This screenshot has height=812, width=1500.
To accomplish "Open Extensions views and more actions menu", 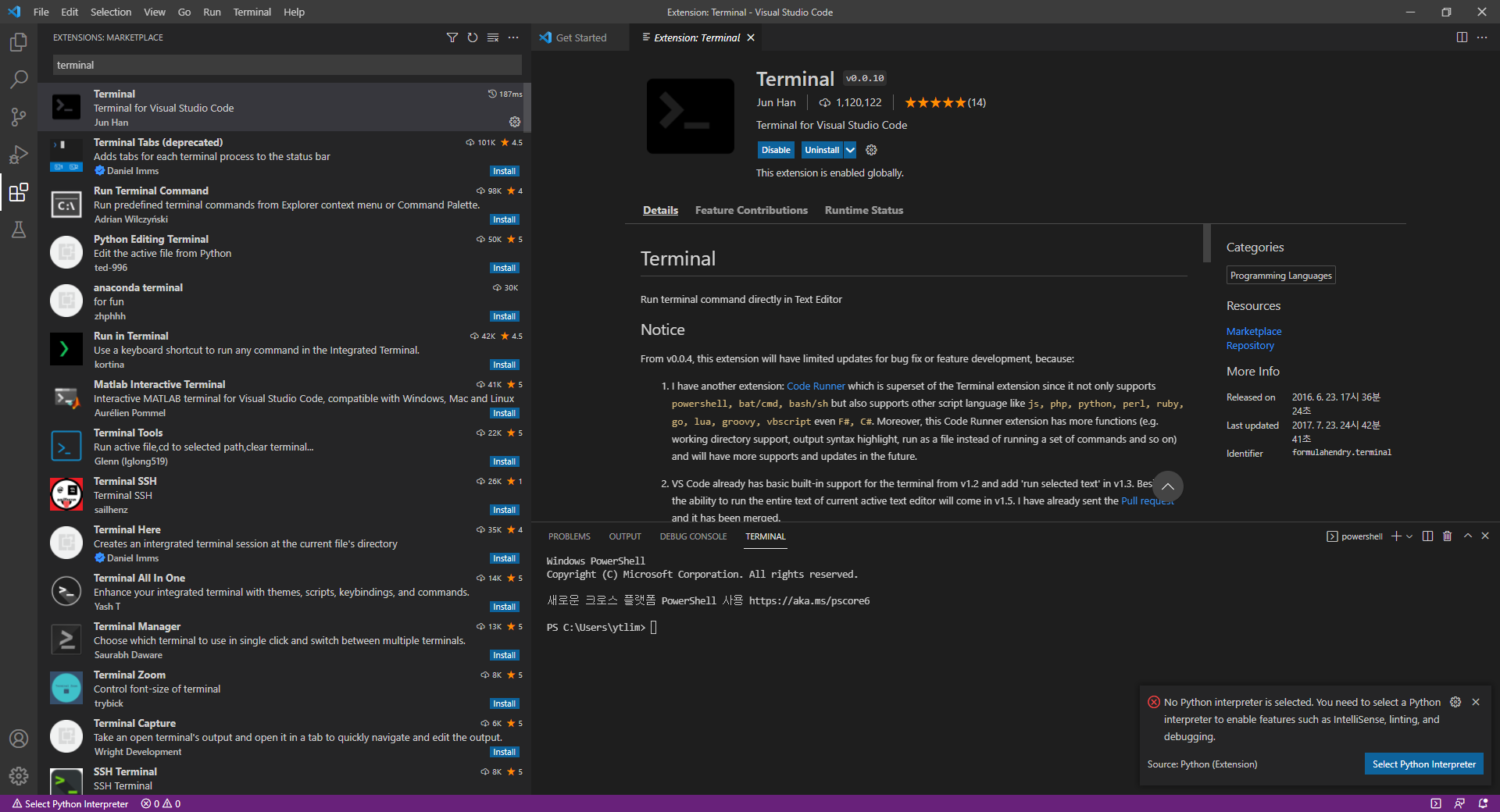I will 513,37.
